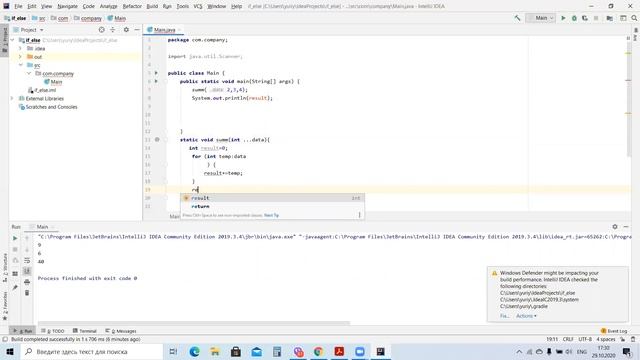
Task: Toggle scroll to end in Run console
Action: [x=27, y=271]
